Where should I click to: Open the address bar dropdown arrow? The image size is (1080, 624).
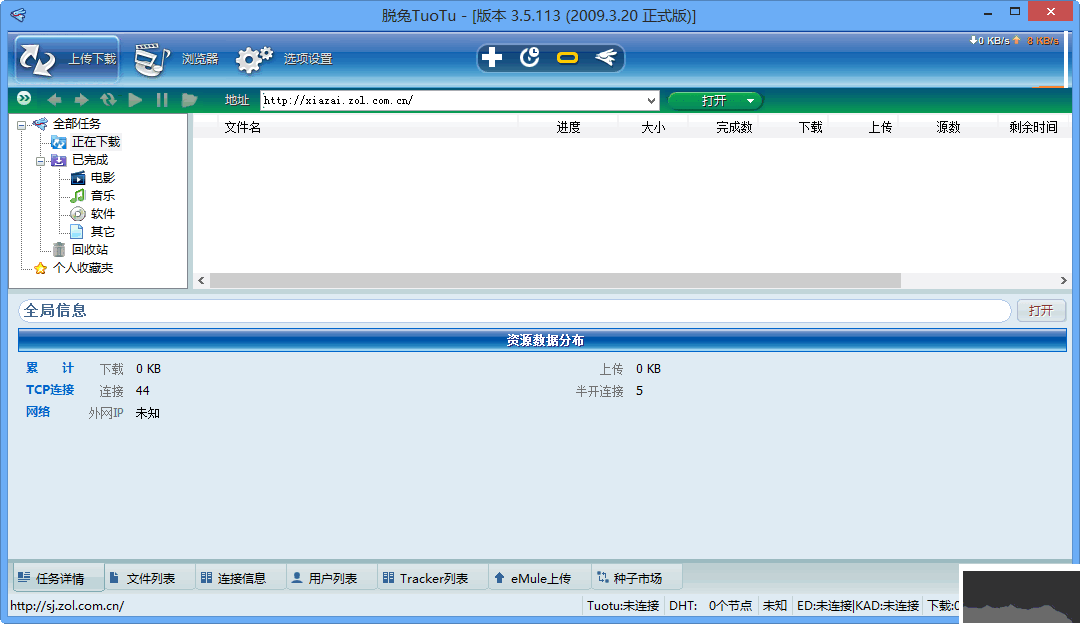[x=651, y=101]
